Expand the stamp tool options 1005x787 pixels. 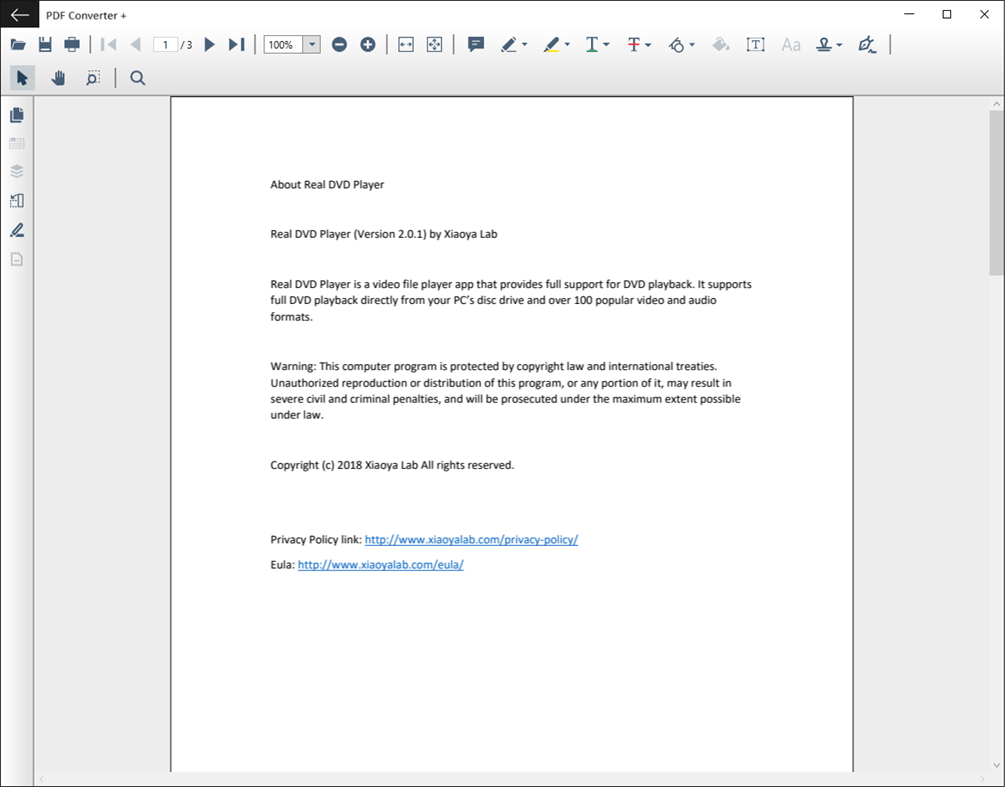pyautogui.click(x=838, y=44)
